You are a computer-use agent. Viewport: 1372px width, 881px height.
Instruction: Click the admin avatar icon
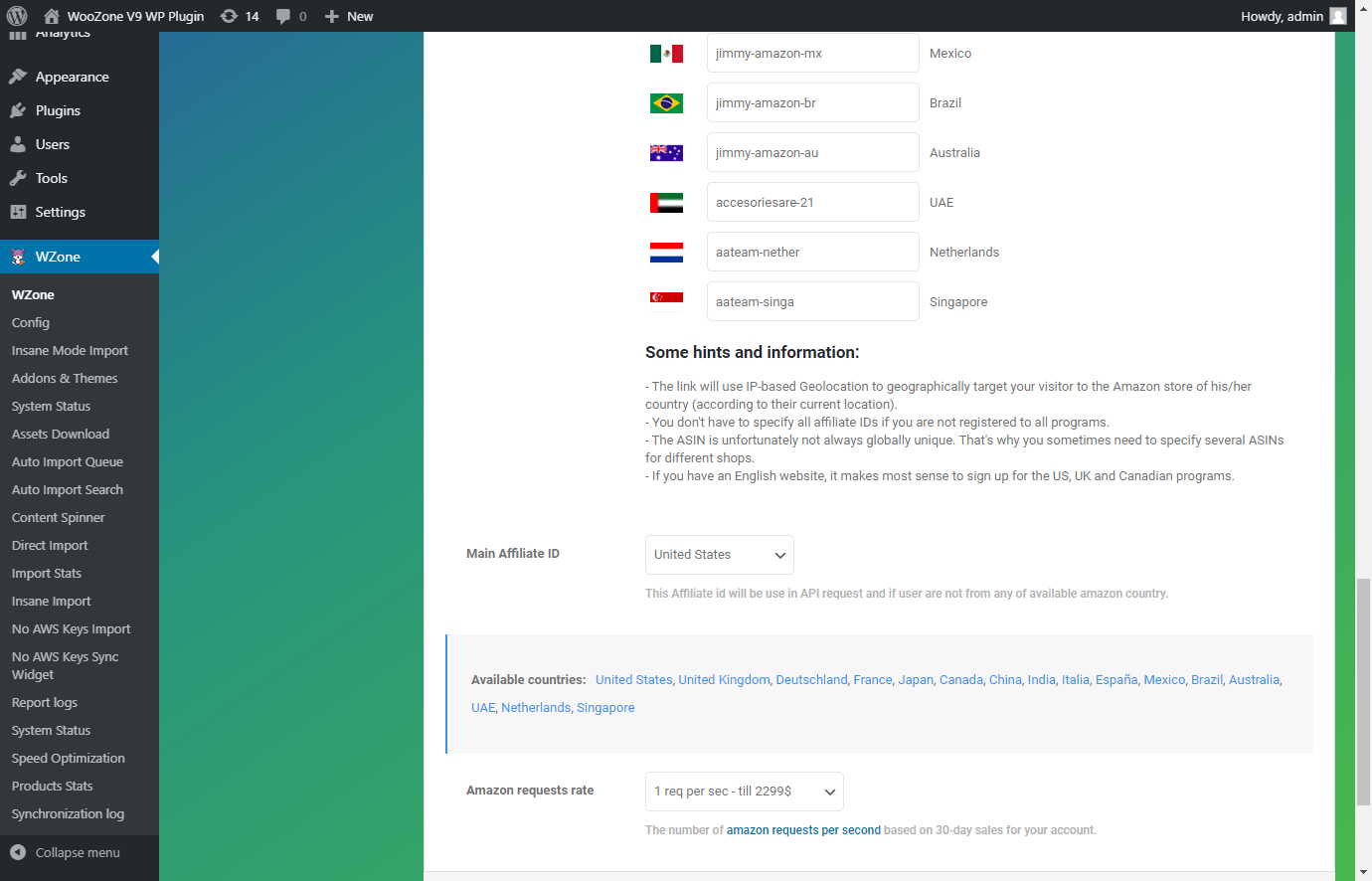pos(1338,16)
